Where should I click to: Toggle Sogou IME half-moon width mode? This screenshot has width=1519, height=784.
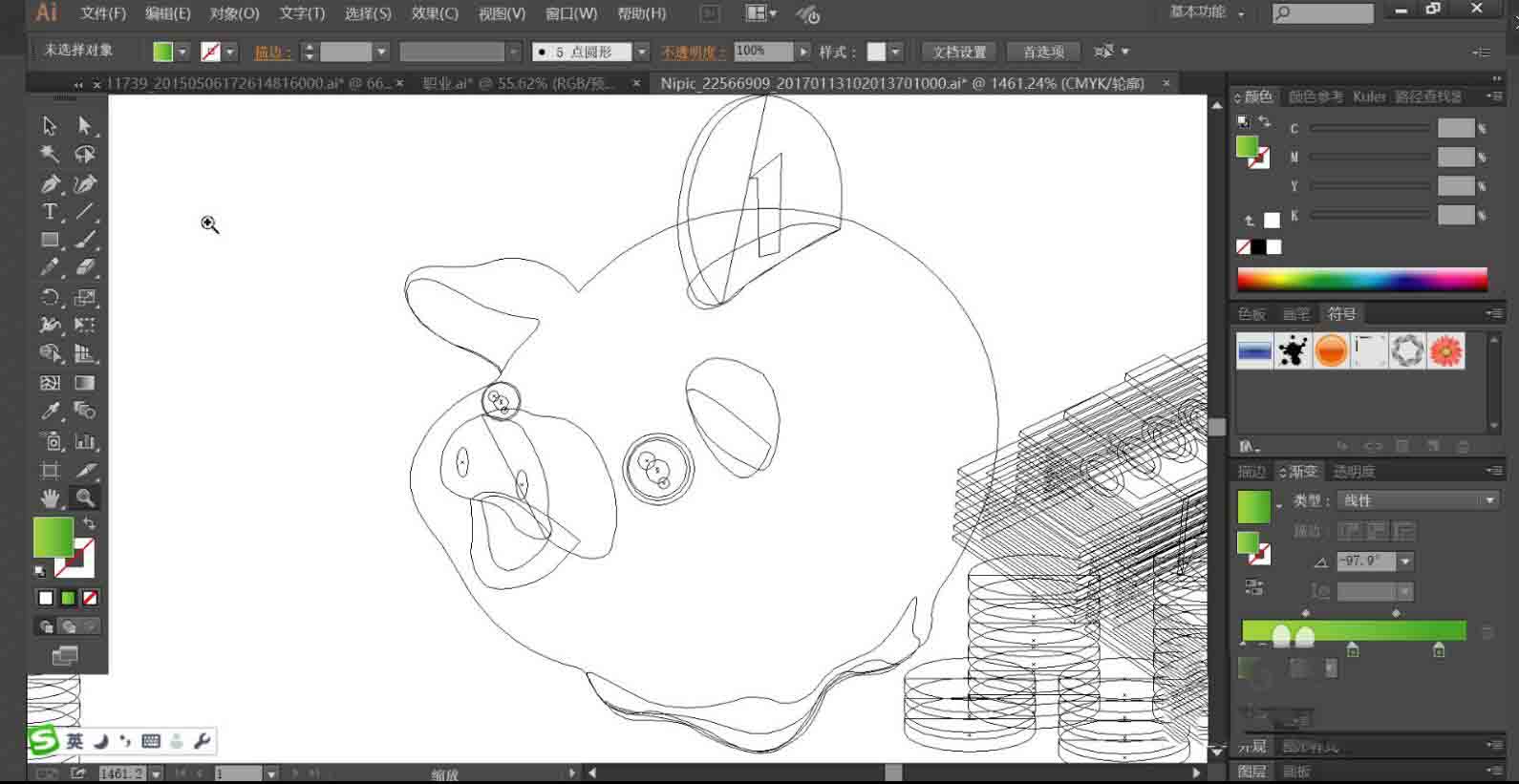pyautogui.click(x=101, y=741)
